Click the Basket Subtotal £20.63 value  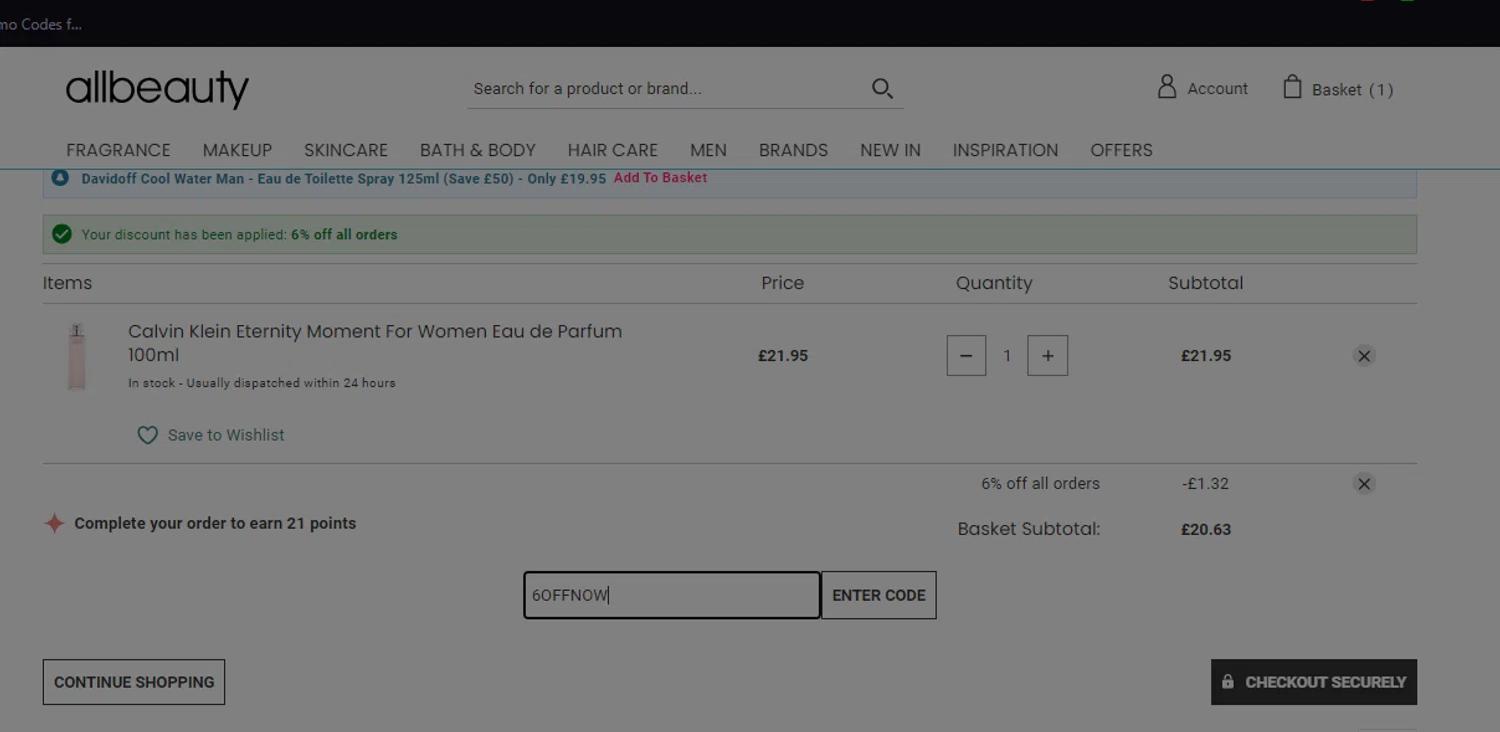[1206, 530]
